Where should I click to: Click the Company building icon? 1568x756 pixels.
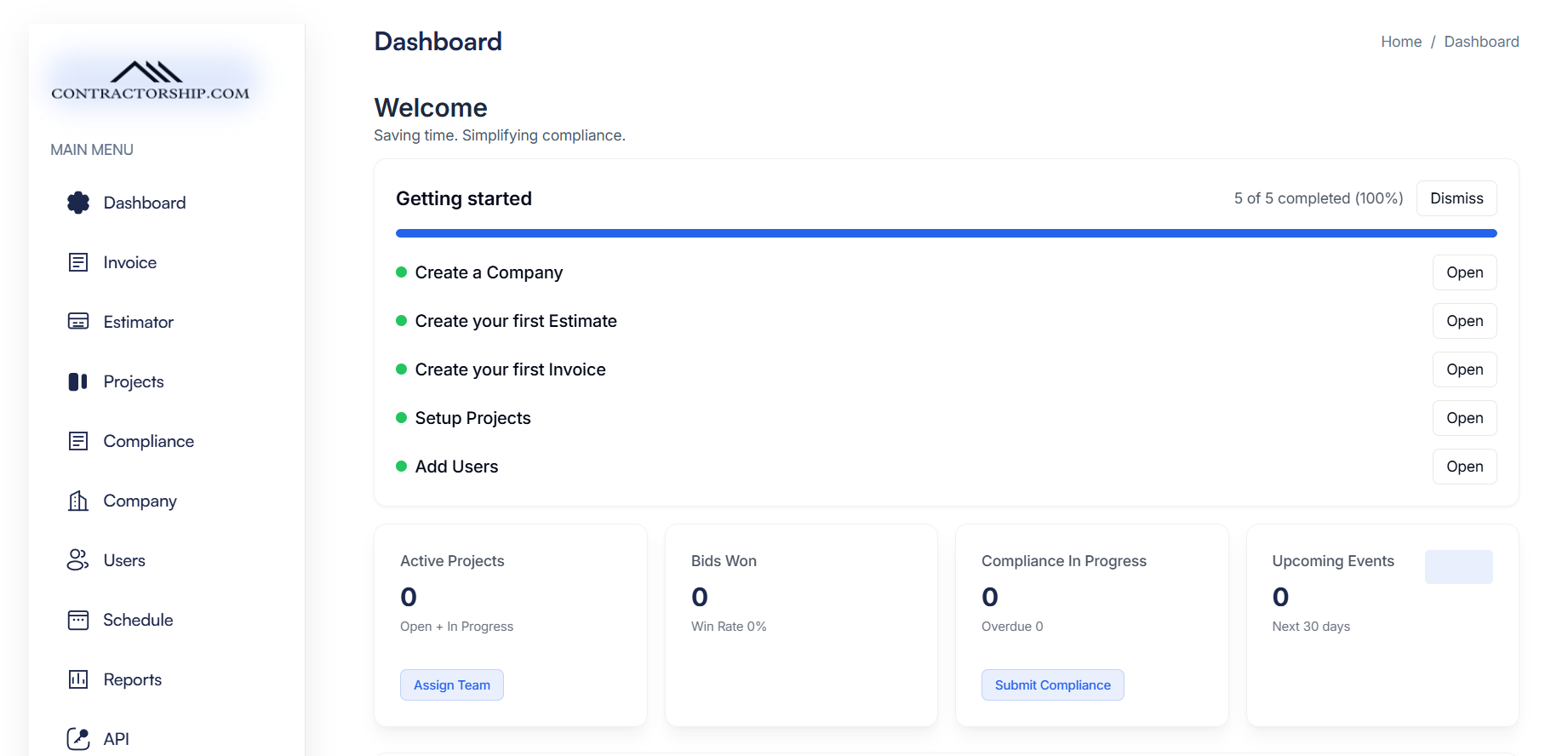(x=78, y=501)
